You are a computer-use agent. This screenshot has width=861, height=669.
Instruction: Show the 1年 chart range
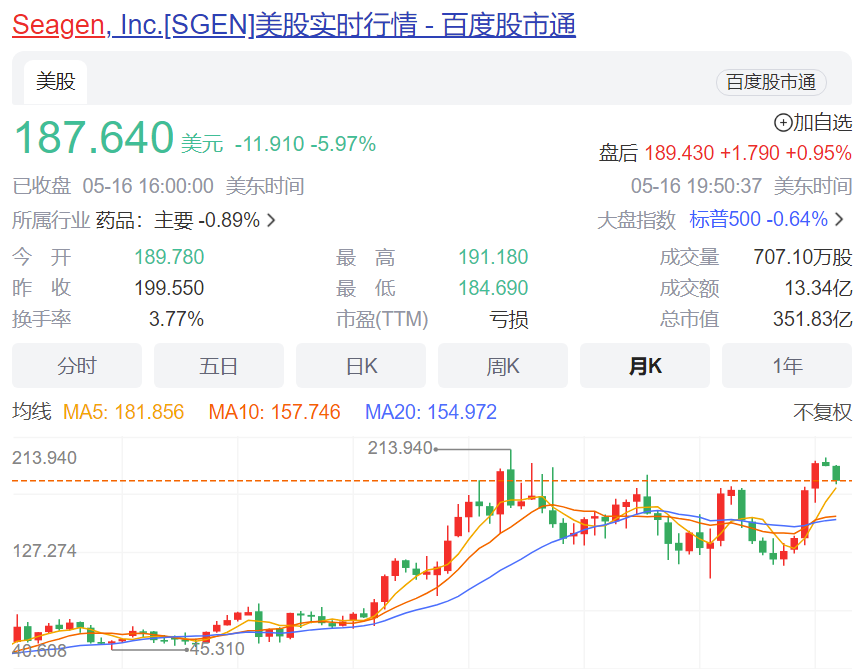coord(787,366)
